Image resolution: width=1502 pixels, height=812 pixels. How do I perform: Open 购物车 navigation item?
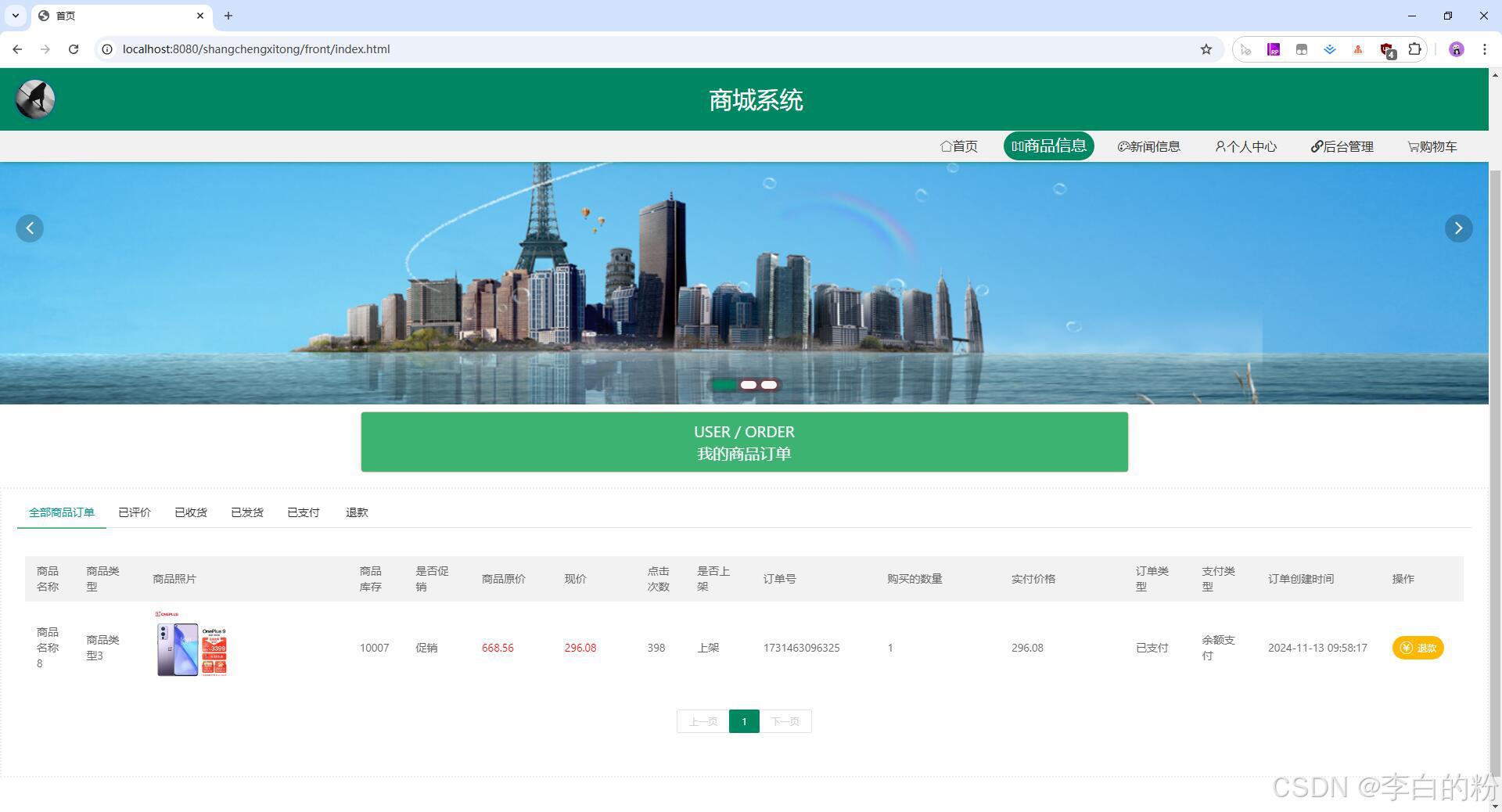tap(1432, 146)
